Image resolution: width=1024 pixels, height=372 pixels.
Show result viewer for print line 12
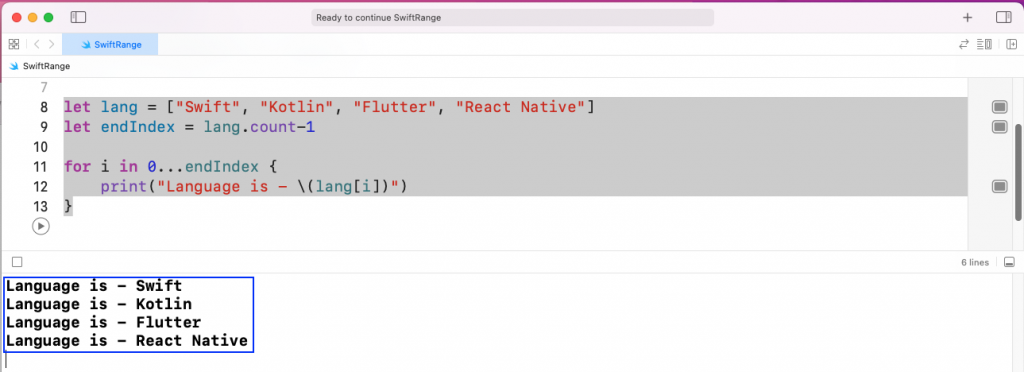click(999, 187)
